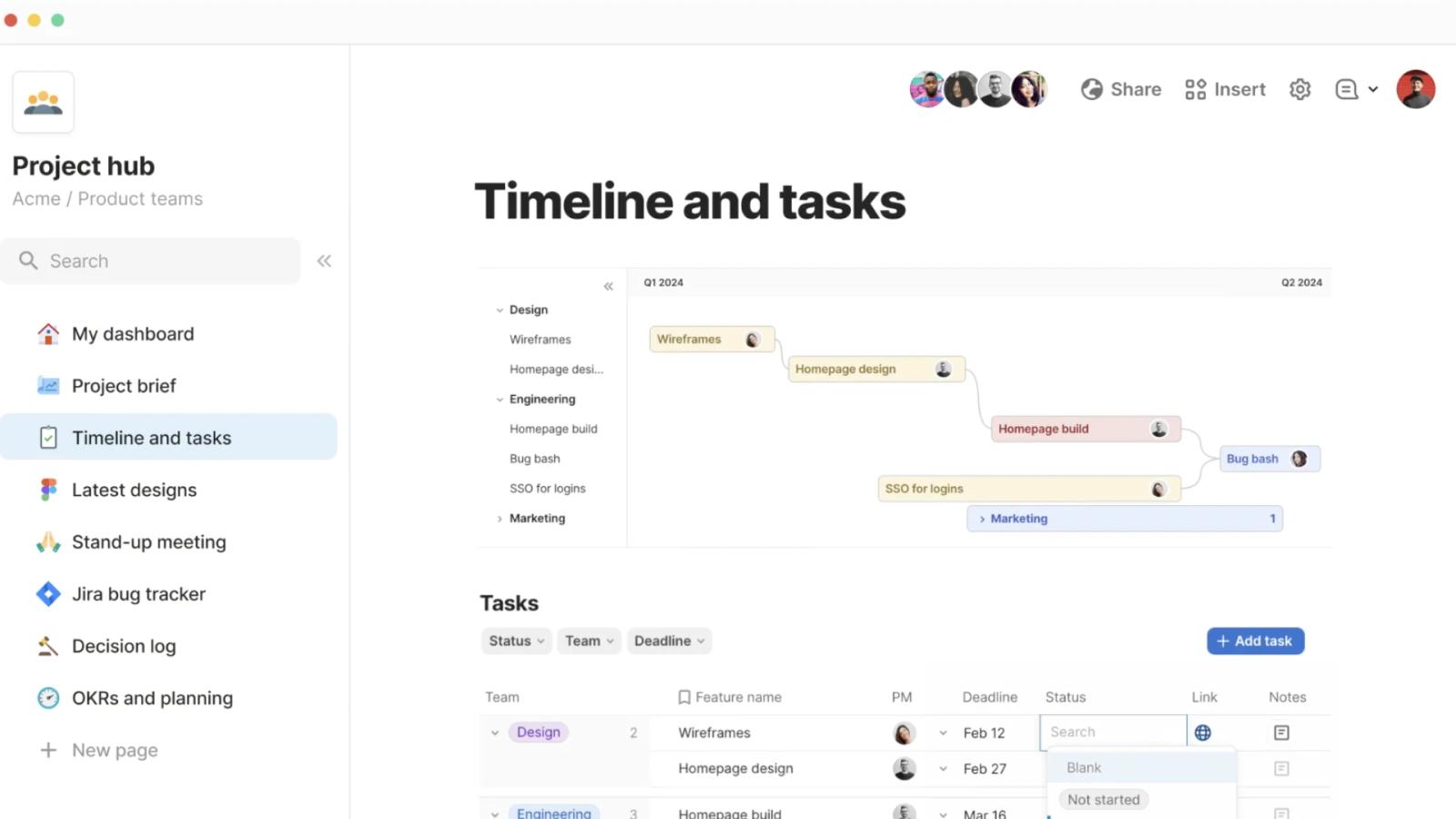Go to My dashboard page
The image size is (1456, 819).
[133, 334]
